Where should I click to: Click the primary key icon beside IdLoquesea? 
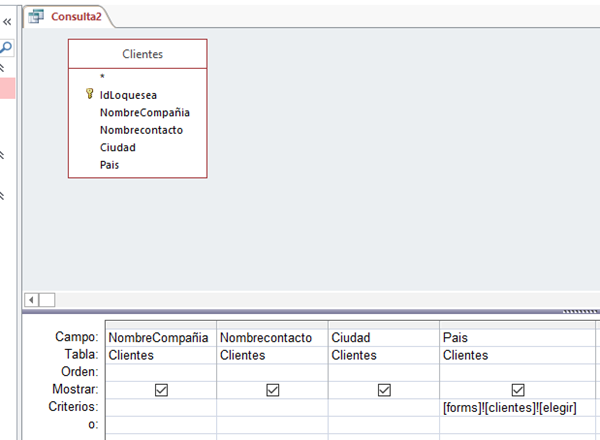coord(90,95)
